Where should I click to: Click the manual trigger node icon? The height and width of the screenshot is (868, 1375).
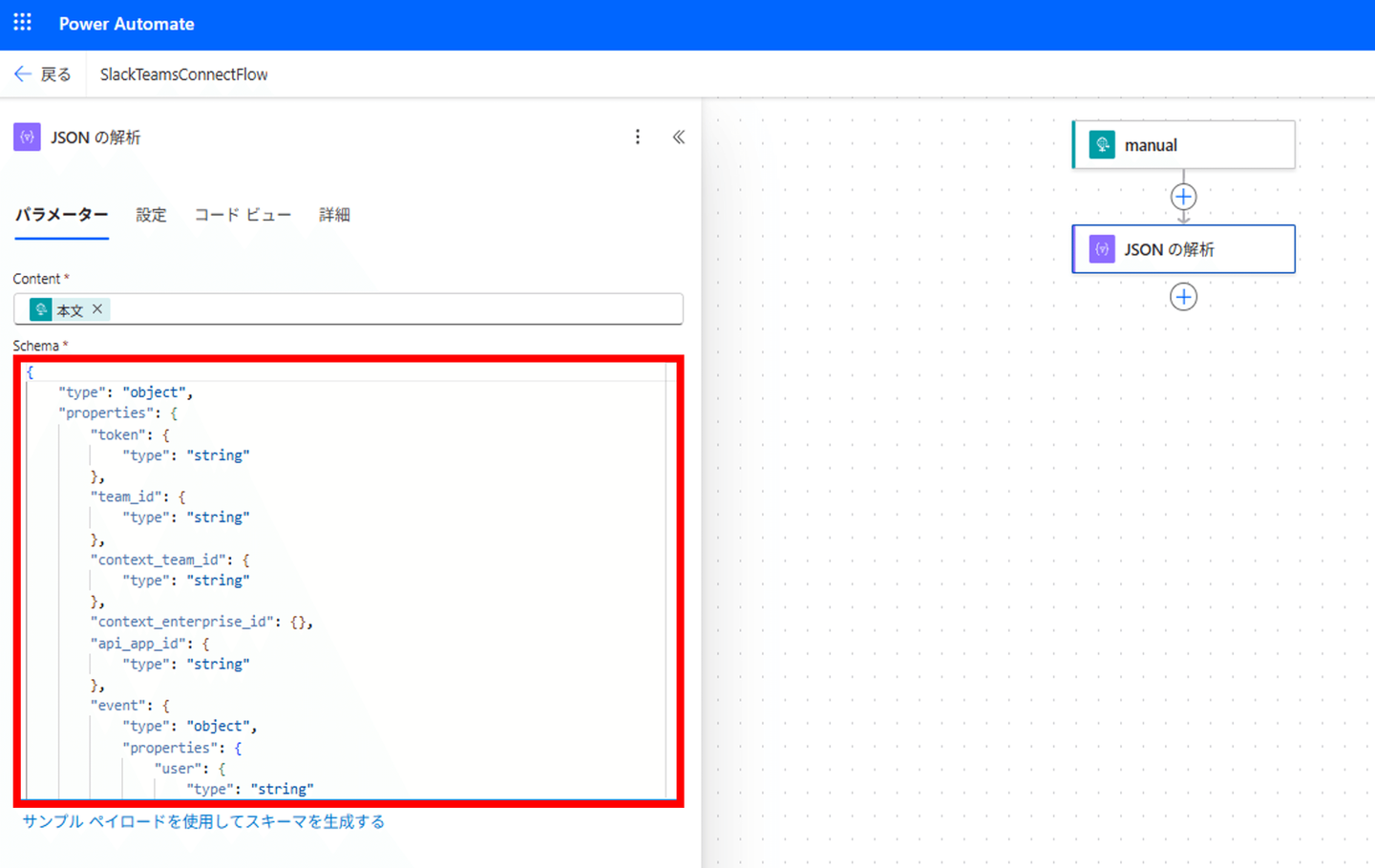tap(1102, 145)
